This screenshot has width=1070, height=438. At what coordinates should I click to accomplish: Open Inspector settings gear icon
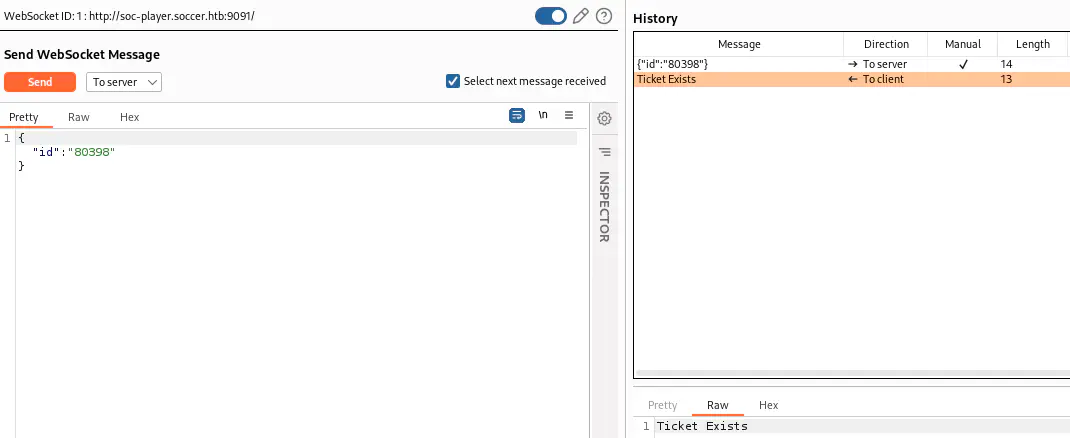click(604, 119)
